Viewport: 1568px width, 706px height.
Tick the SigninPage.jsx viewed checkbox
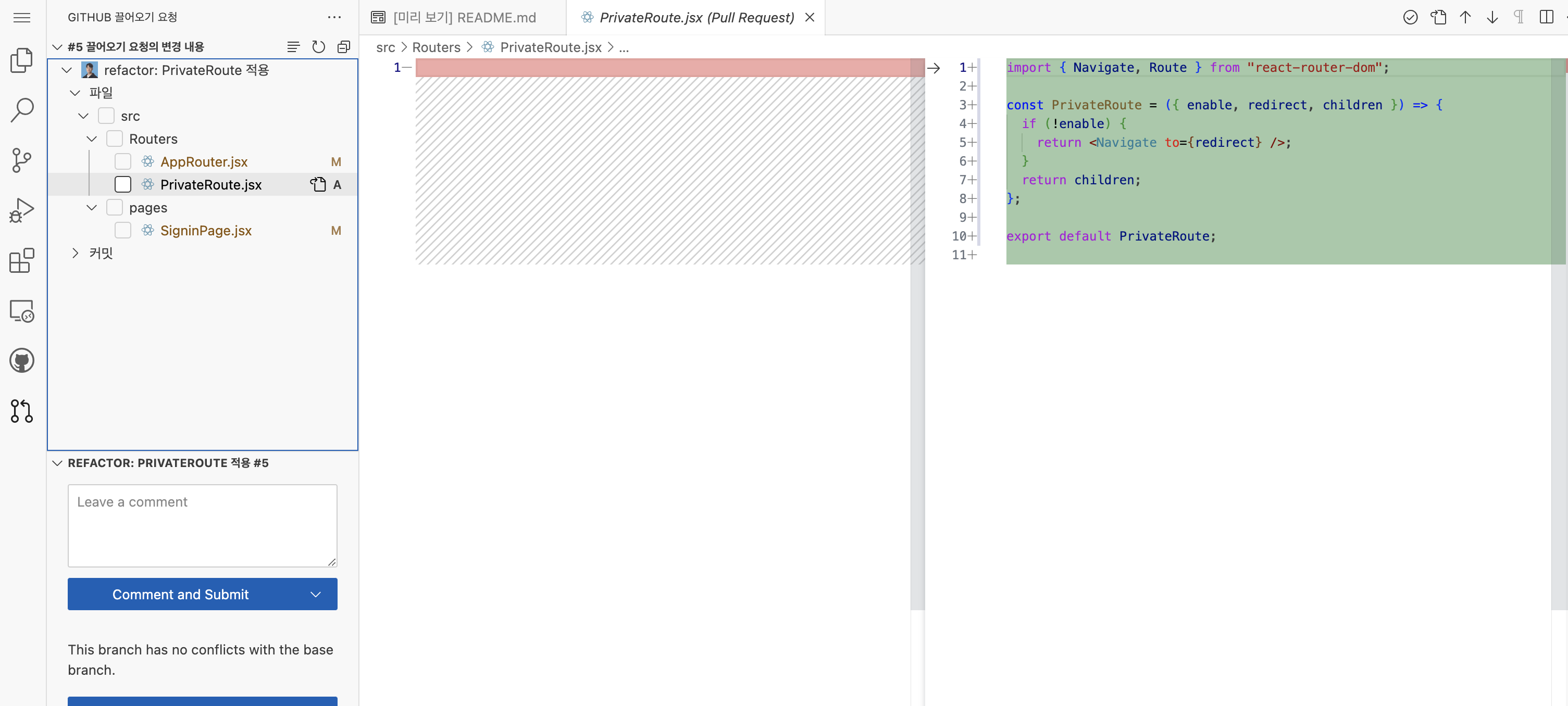click(x=123, y=231)
